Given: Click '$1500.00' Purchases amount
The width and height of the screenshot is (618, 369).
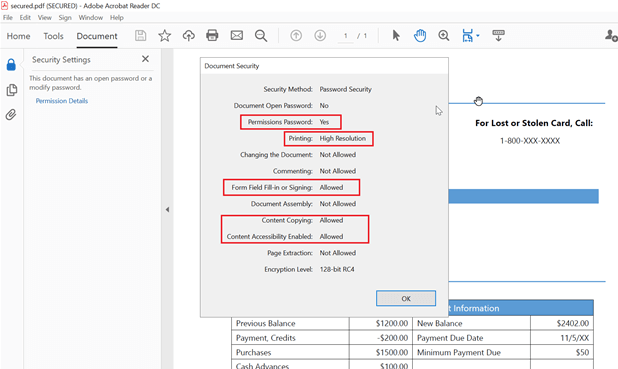Looking at the screenshot, I should (392, 352).
